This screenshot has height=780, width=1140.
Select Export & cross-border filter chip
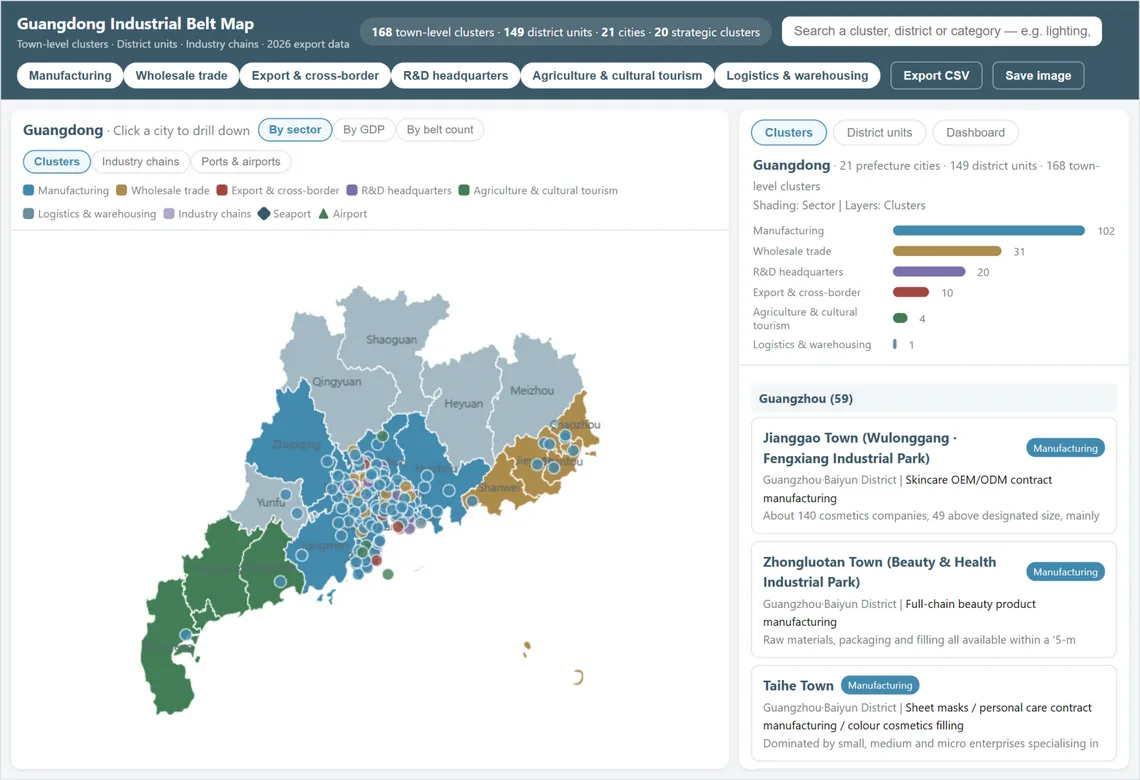(x=315, y=76)
